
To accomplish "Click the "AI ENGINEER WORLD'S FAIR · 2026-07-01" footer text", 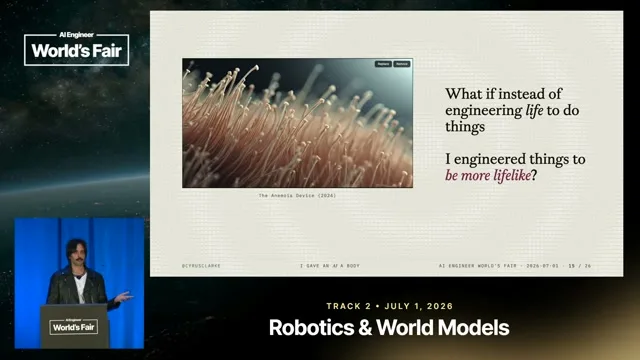I will coord(498,266).
